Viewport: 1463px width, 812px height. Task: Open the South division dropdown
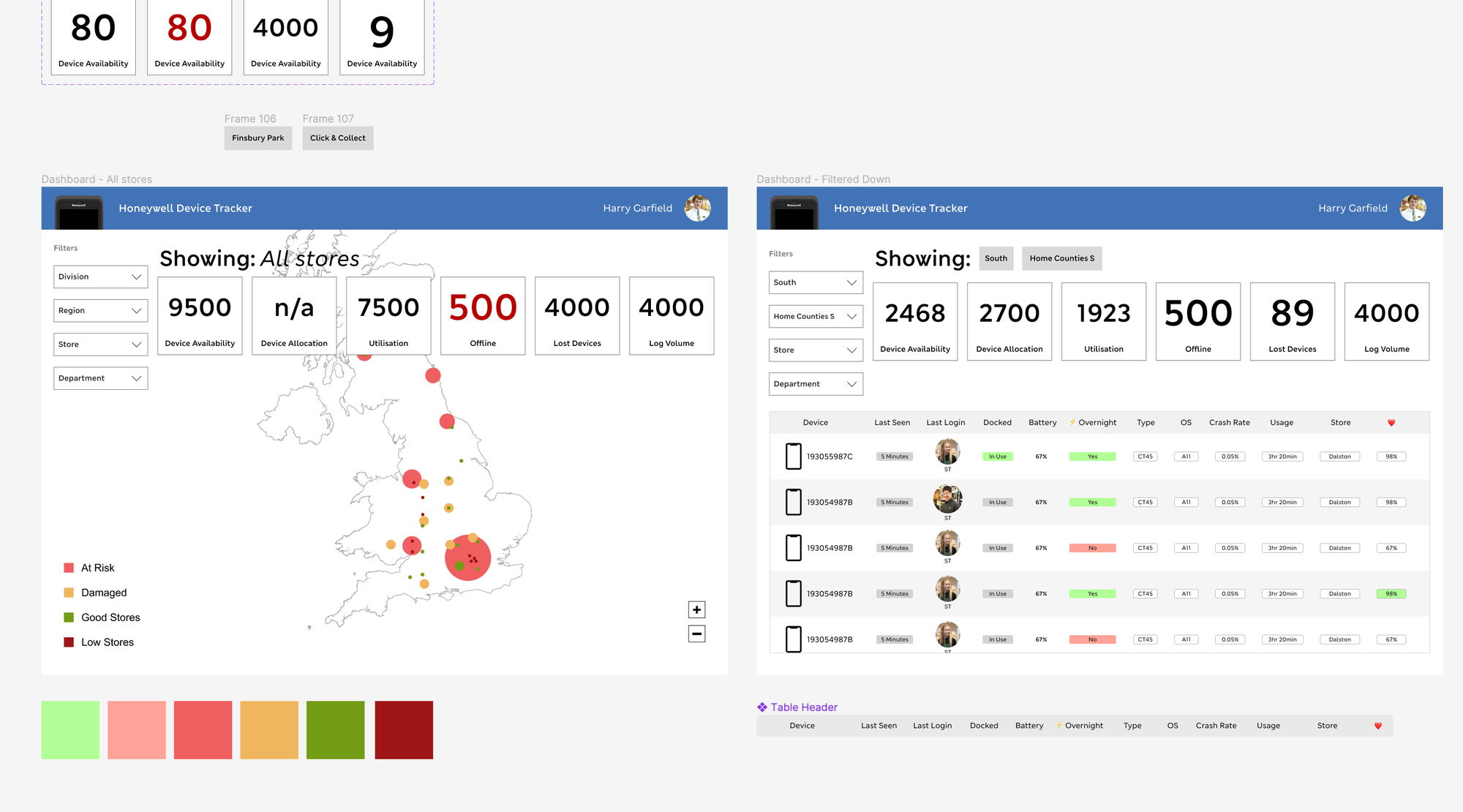[816, 282]
